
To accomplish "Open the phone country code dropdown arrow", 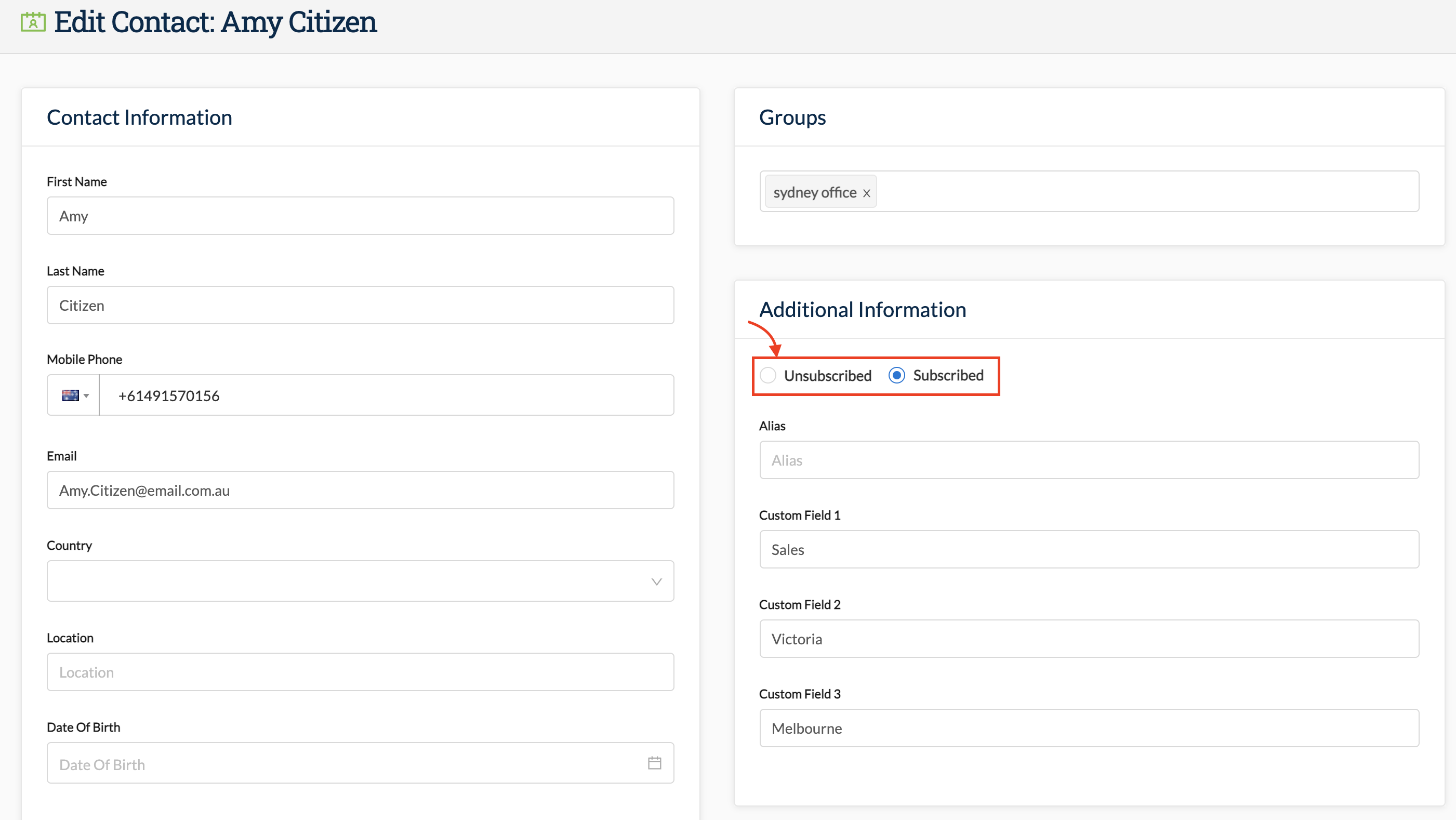I will click(x=86, y=395).
